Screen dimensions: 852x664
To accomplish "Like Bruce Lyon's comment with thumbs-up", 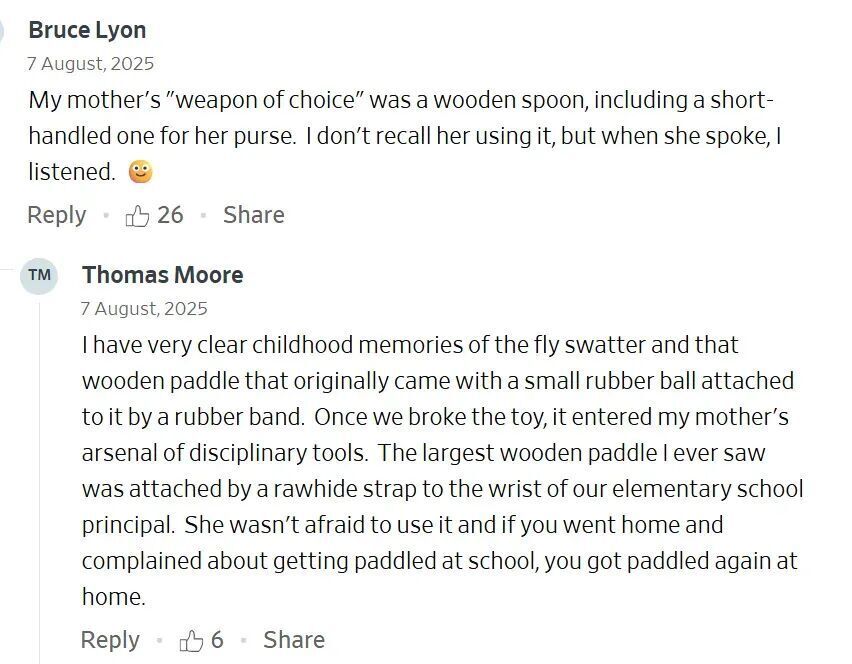I will (138, 215).
